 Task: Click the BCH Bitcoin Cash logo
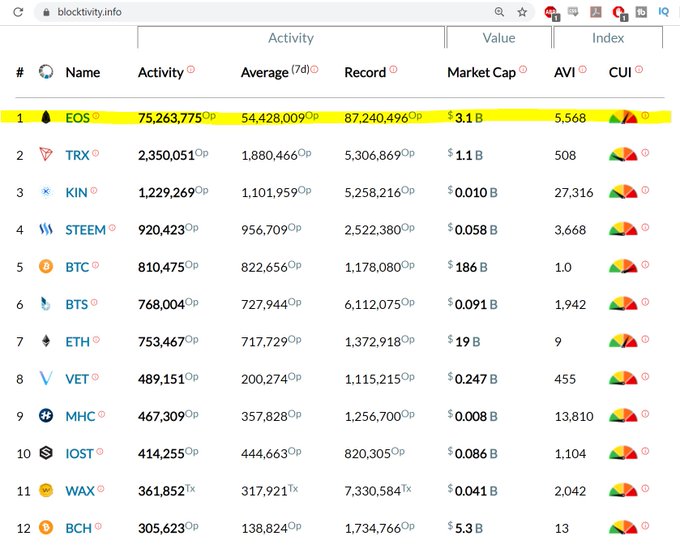point(46,527)
